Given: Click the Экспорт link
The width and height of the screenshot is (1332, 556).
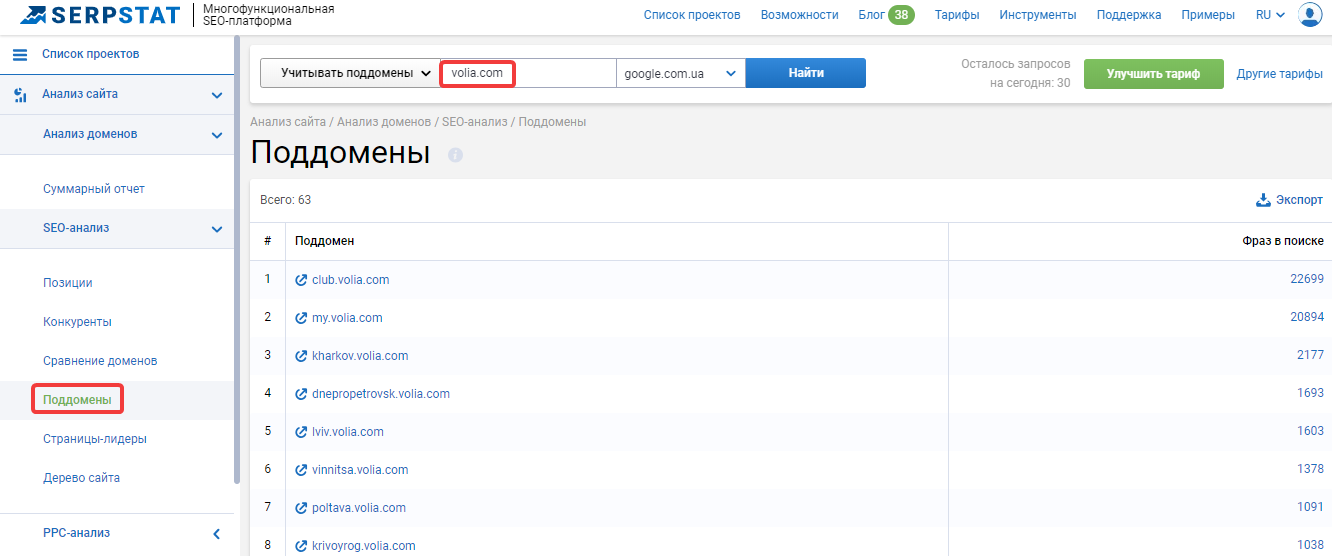Looking at the screenshot, I should (x=1299, y=200).
